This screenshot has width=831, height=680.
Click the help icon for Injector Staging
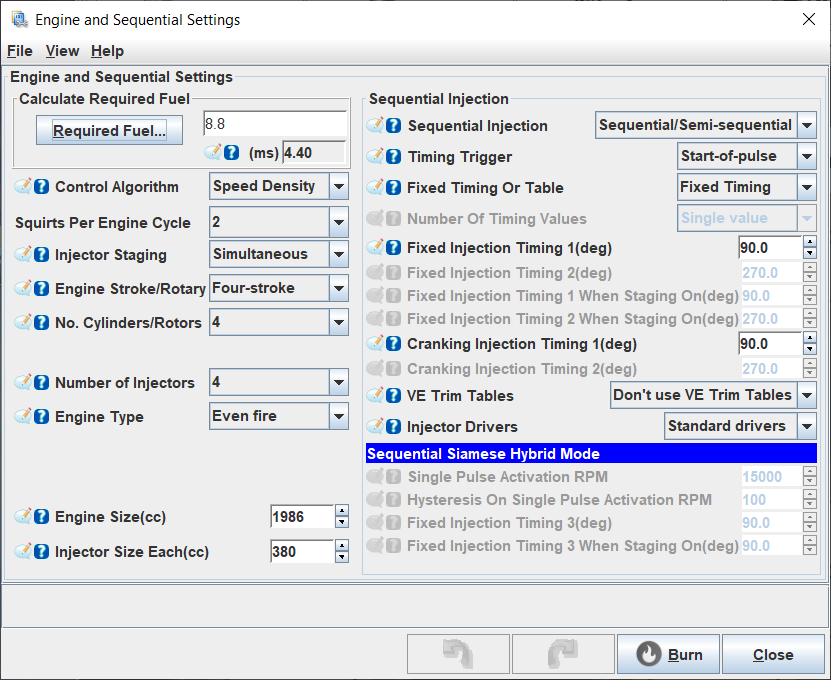pyautogui.click(x=41, y=255)
